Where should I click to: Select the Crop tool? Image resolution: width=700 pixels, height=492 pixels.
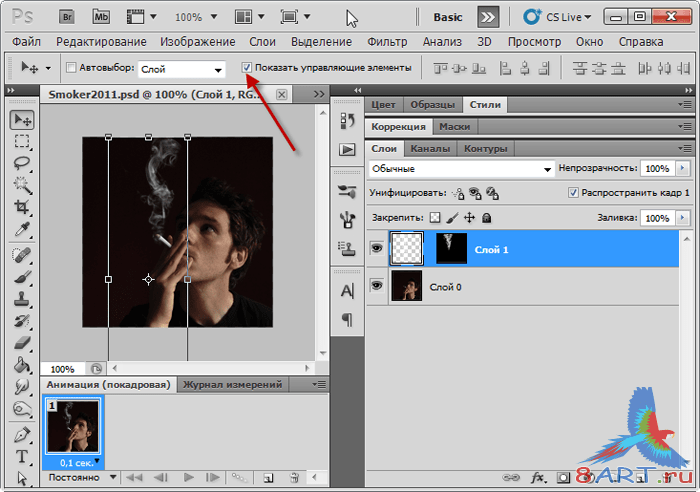[21, 208]
